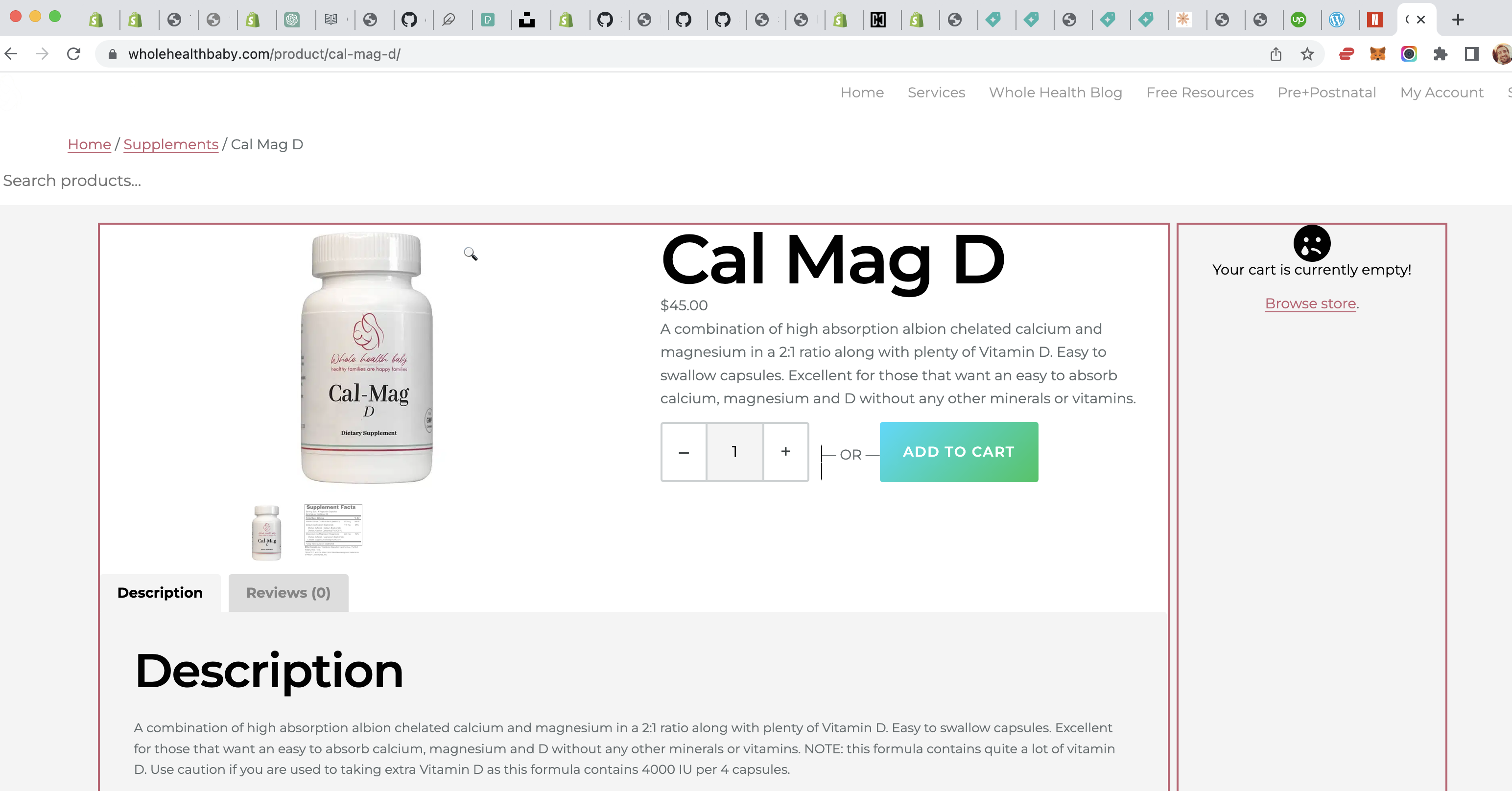Add Cal Mag D to cart
This screenshot has height=791, width=1512.
point(959,451)
